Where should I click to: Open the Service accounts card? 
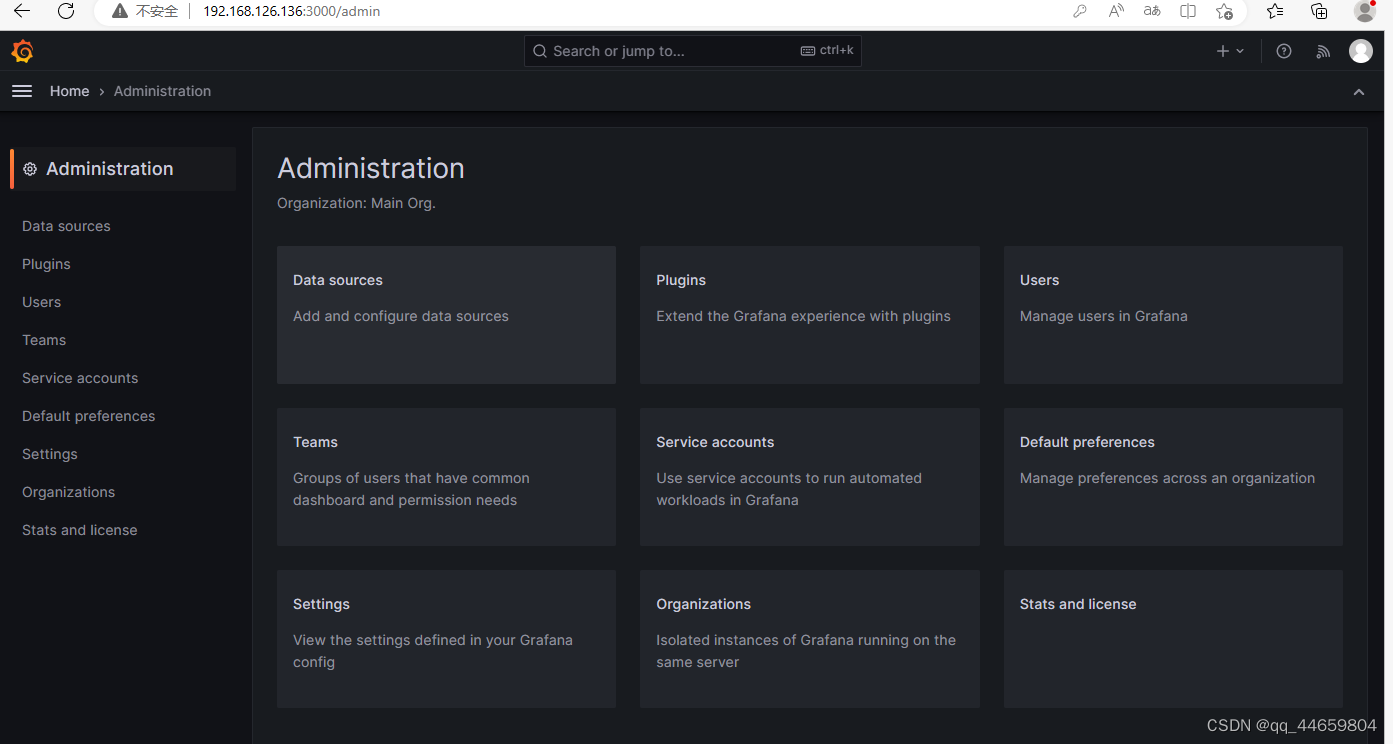[810, 477]
